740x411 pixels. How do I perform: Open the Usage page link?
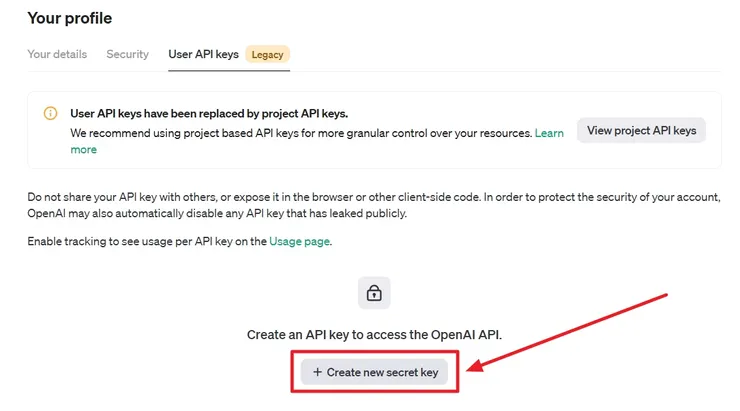[299, 241]
